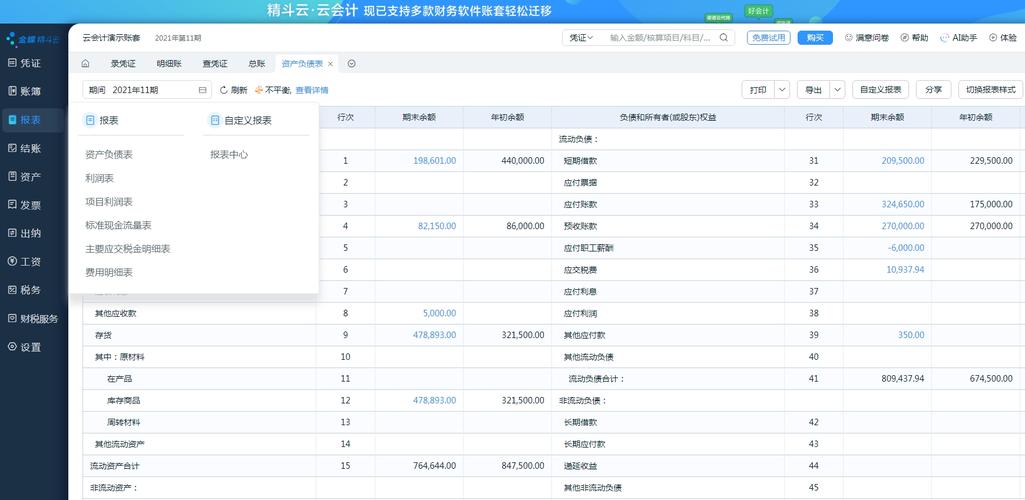Open AI助手 assistant icon
This screenshot has height=500, width=1025.
click(945, 37)
